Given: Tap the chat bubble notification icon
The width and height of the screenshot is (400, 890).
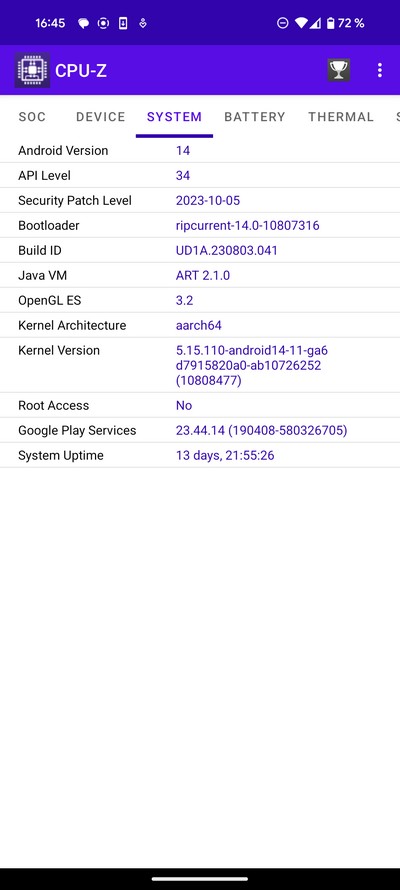Looking at the screenshot, I should click(x=83, y=24).
